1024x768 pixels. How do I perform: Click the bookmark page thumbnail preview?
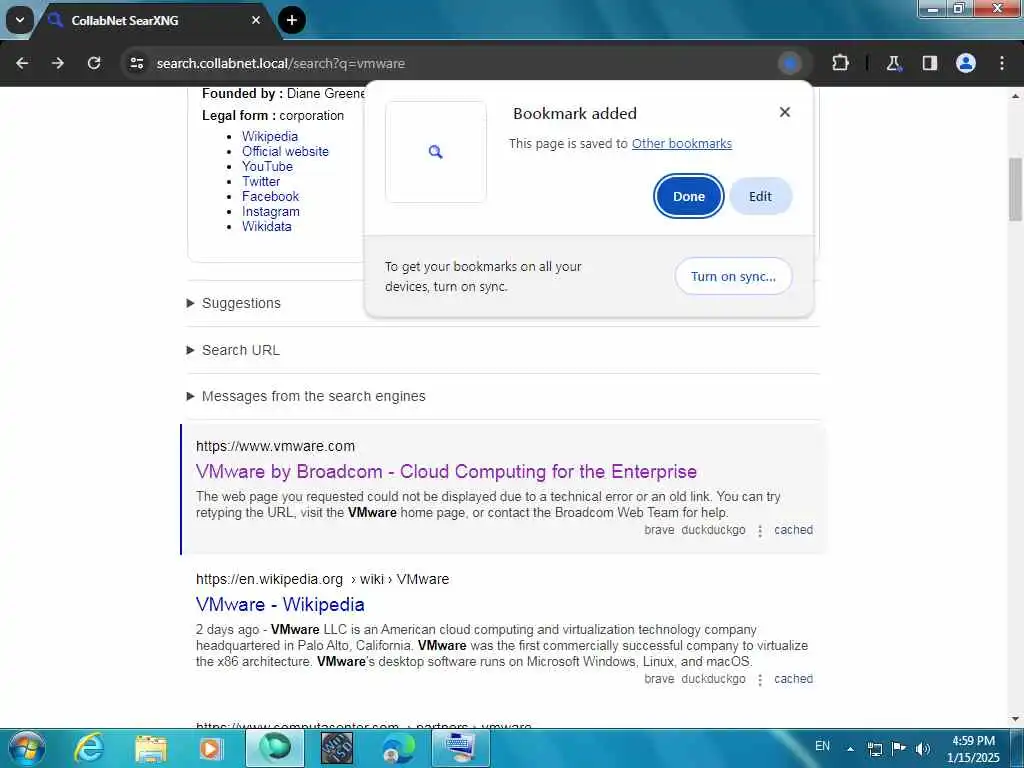[436, 152]
